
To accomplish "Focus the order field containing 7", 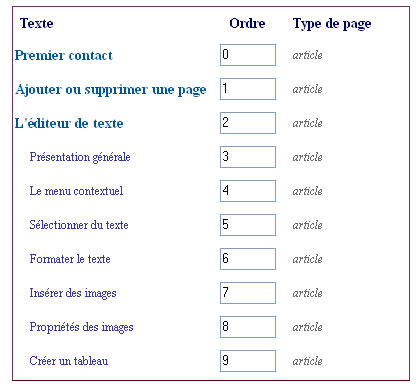I will tap(248, 293).
